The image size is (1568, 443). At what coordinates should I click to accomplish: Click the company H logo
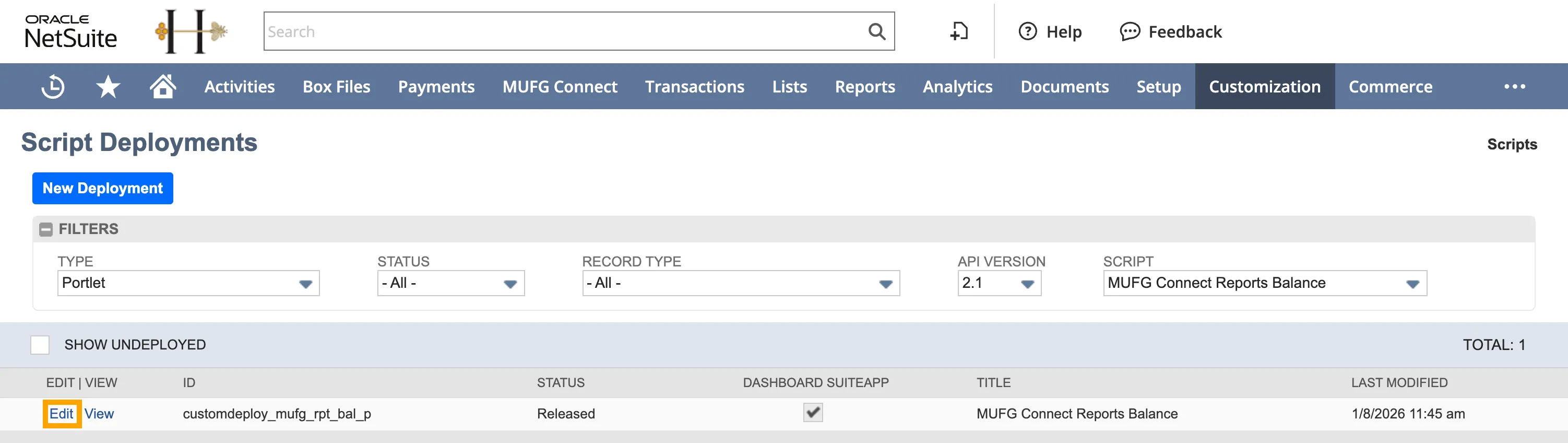tap(192, 31)
